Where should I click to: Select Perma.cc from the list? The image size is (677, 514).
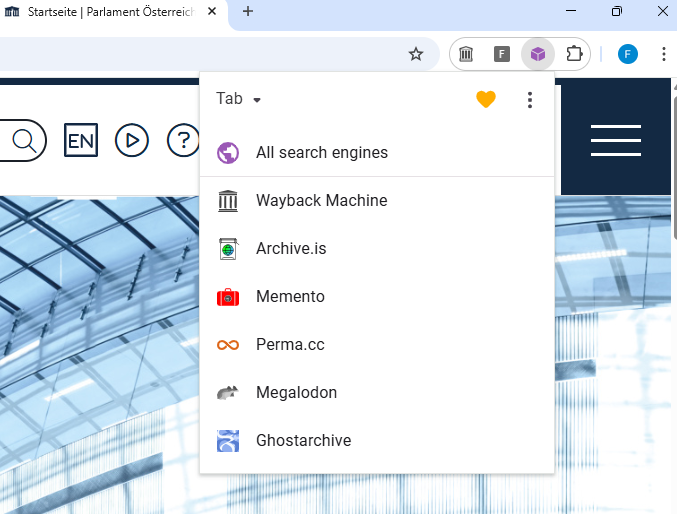[290, 345]
